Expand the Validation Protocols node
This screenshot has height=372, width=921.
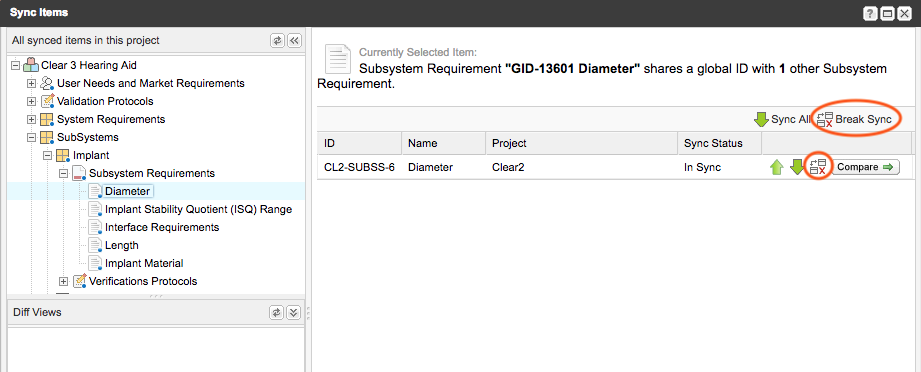(x=32, y=101)
